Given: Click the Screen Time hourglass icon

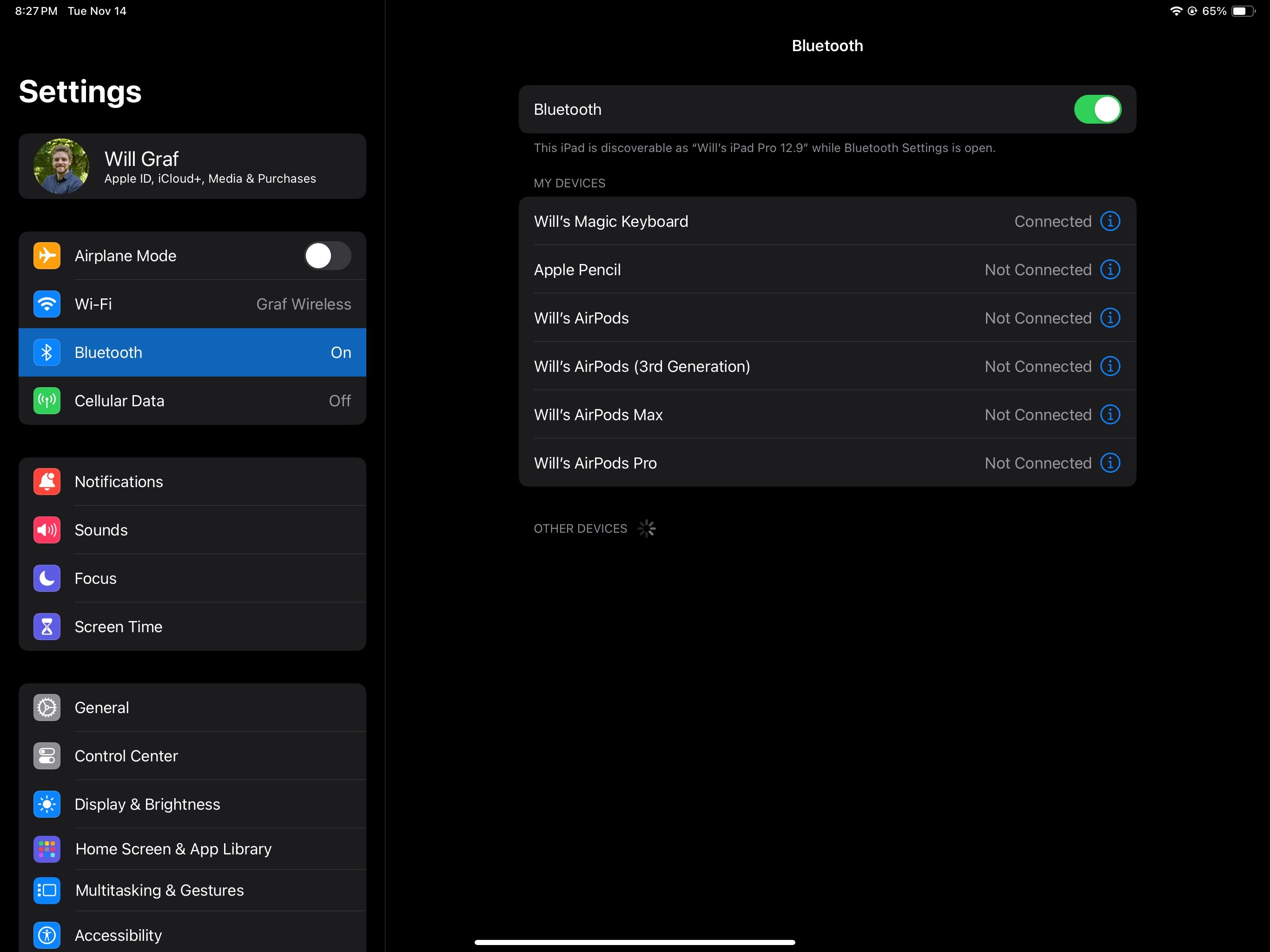Looking at the screenshot, I should click(x=46, y=627).
